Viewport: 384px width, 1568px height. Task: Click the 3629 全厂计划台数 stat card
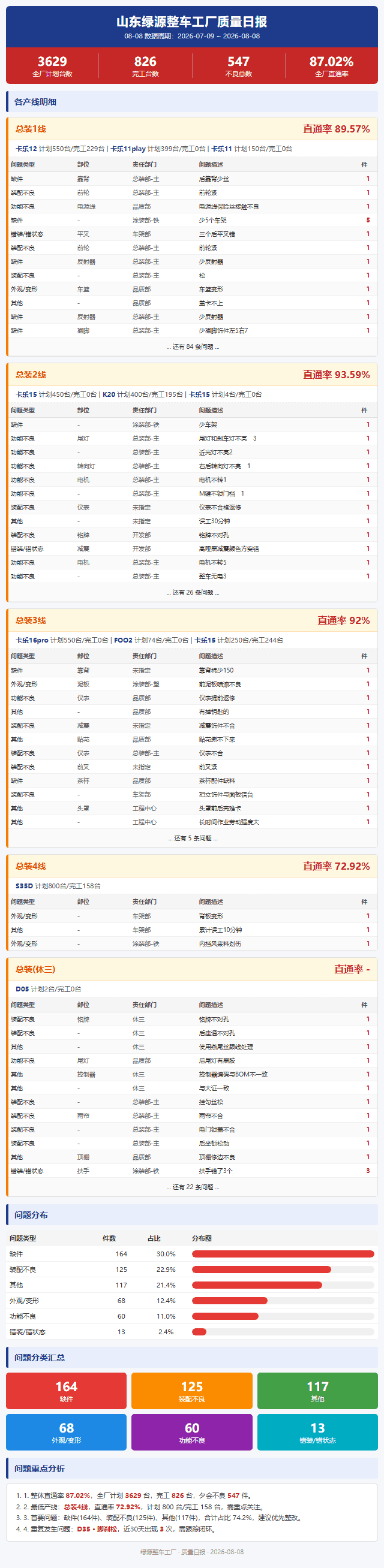pyautogui.click(x=52, y=66)
